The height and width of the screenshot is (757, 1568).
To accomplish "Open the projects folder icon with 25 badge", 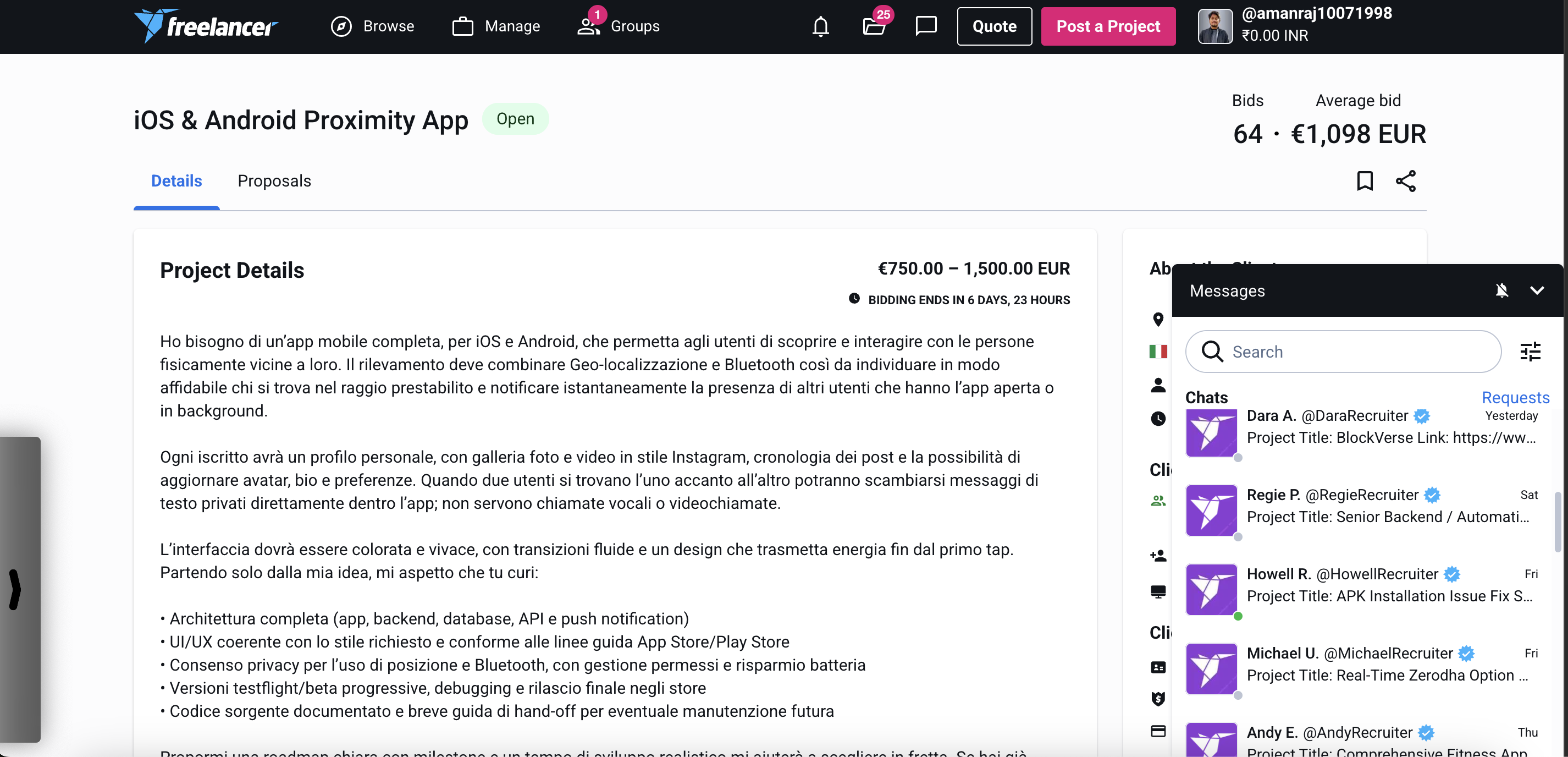I will pyautogui.click(x=875, y=26).
